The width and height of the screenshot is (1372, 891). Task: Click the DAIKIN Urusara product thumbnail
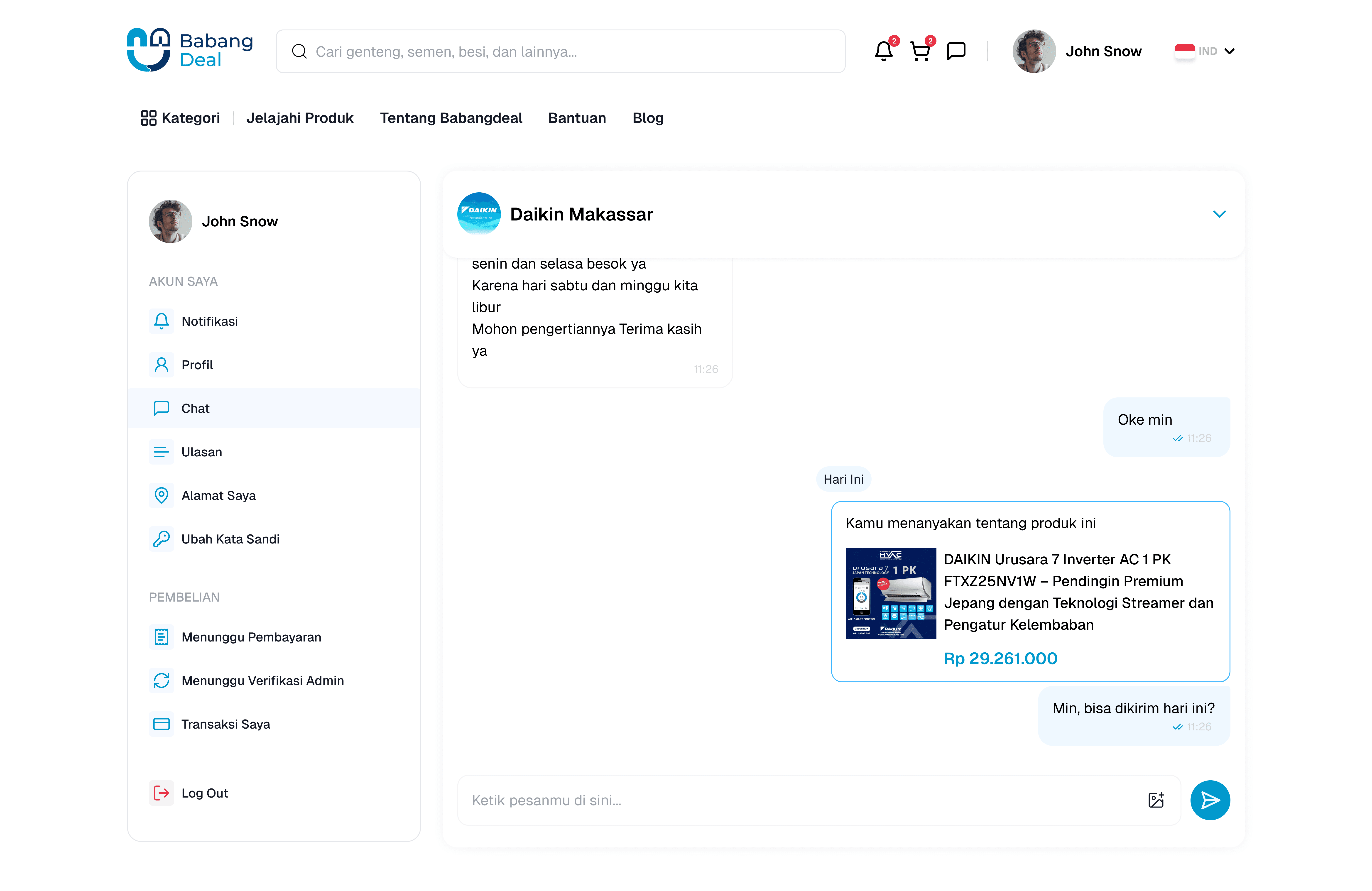[890, 593]
